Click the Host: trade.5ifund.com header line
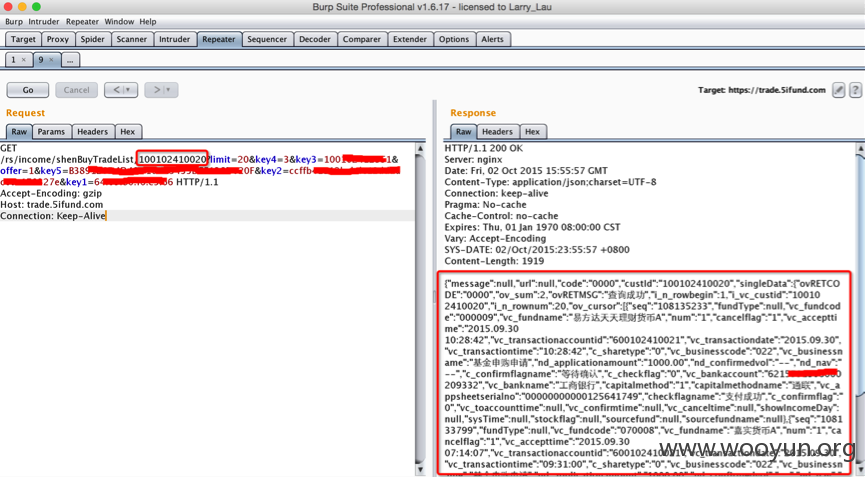This screenshot has height=477, width=865. pyautogui.click(x=51, y=205)
